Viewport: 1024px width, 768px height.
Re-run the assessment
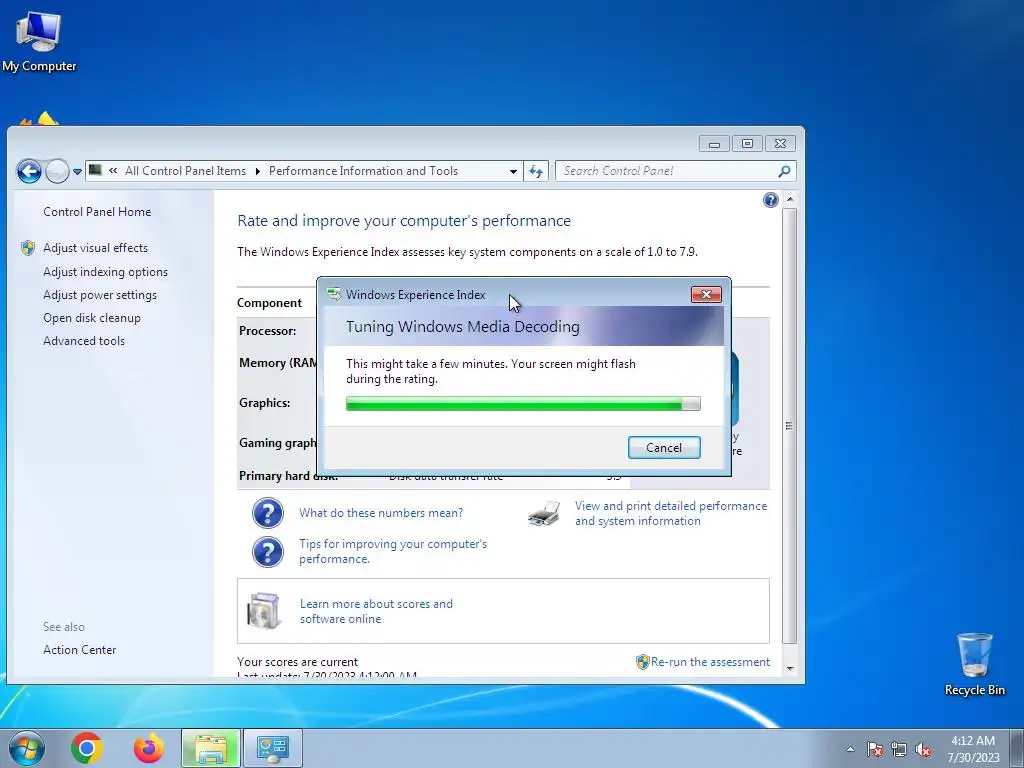coord(710,662)
